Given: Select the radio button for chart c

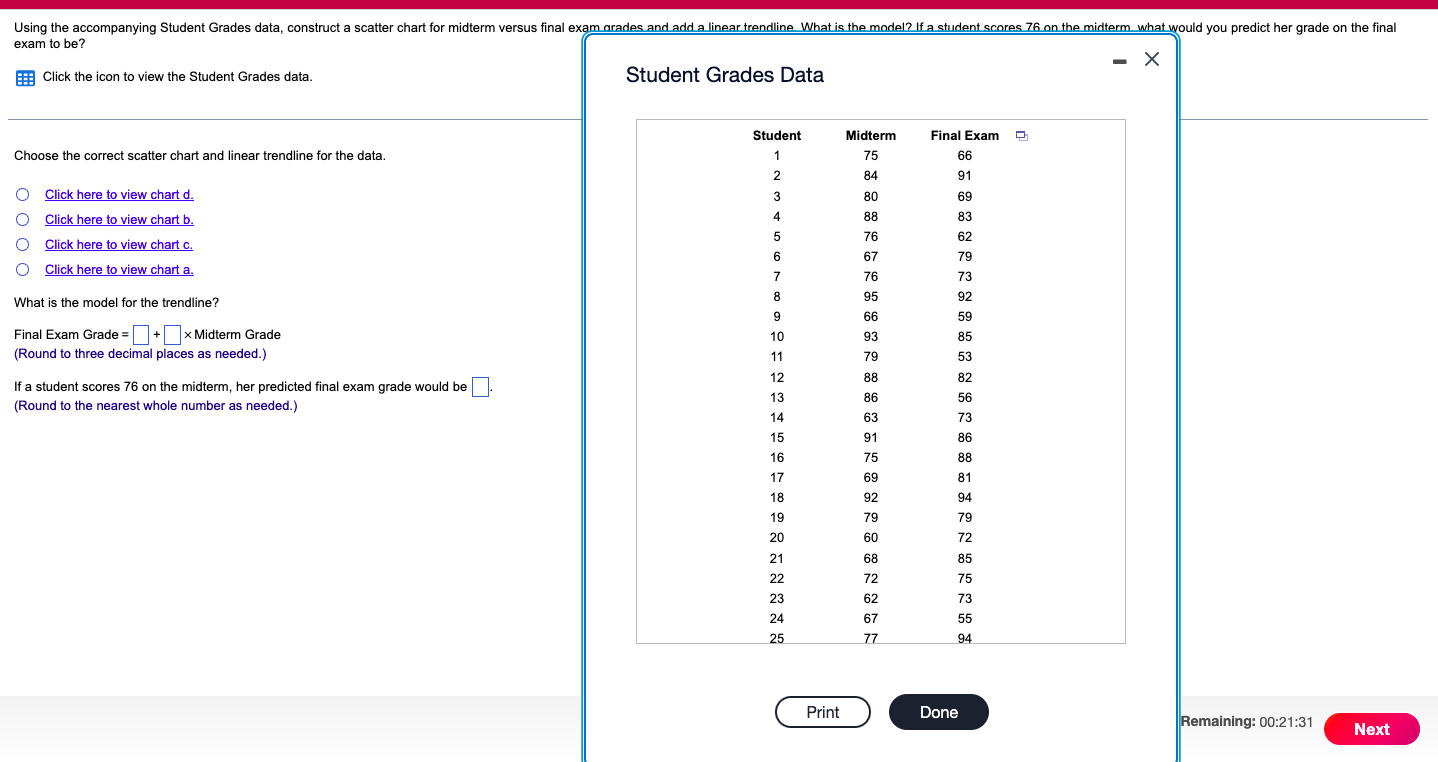Looking at the screenshot, I should pos(22,244).
